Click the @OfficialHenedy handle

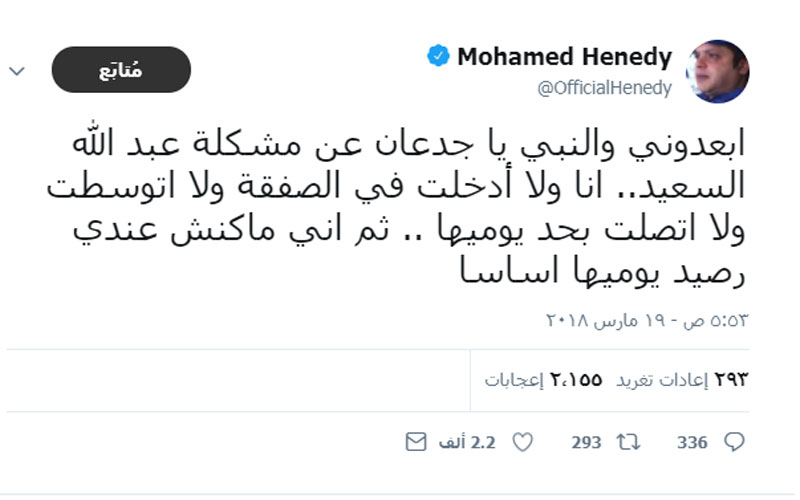tap(604, 88)
